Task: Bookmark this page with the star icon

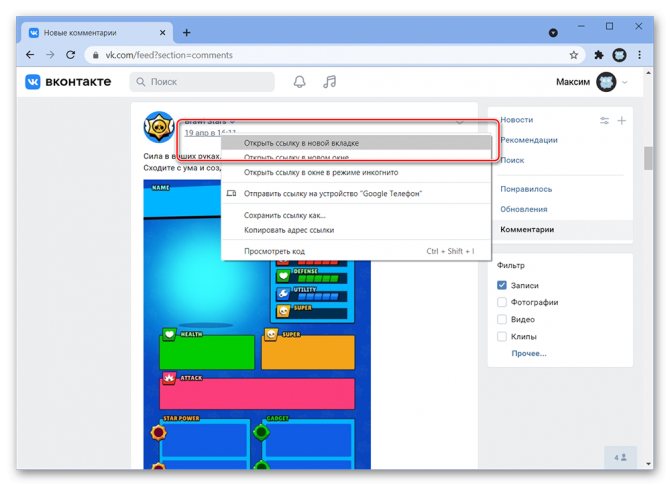Action: [573, 55]
